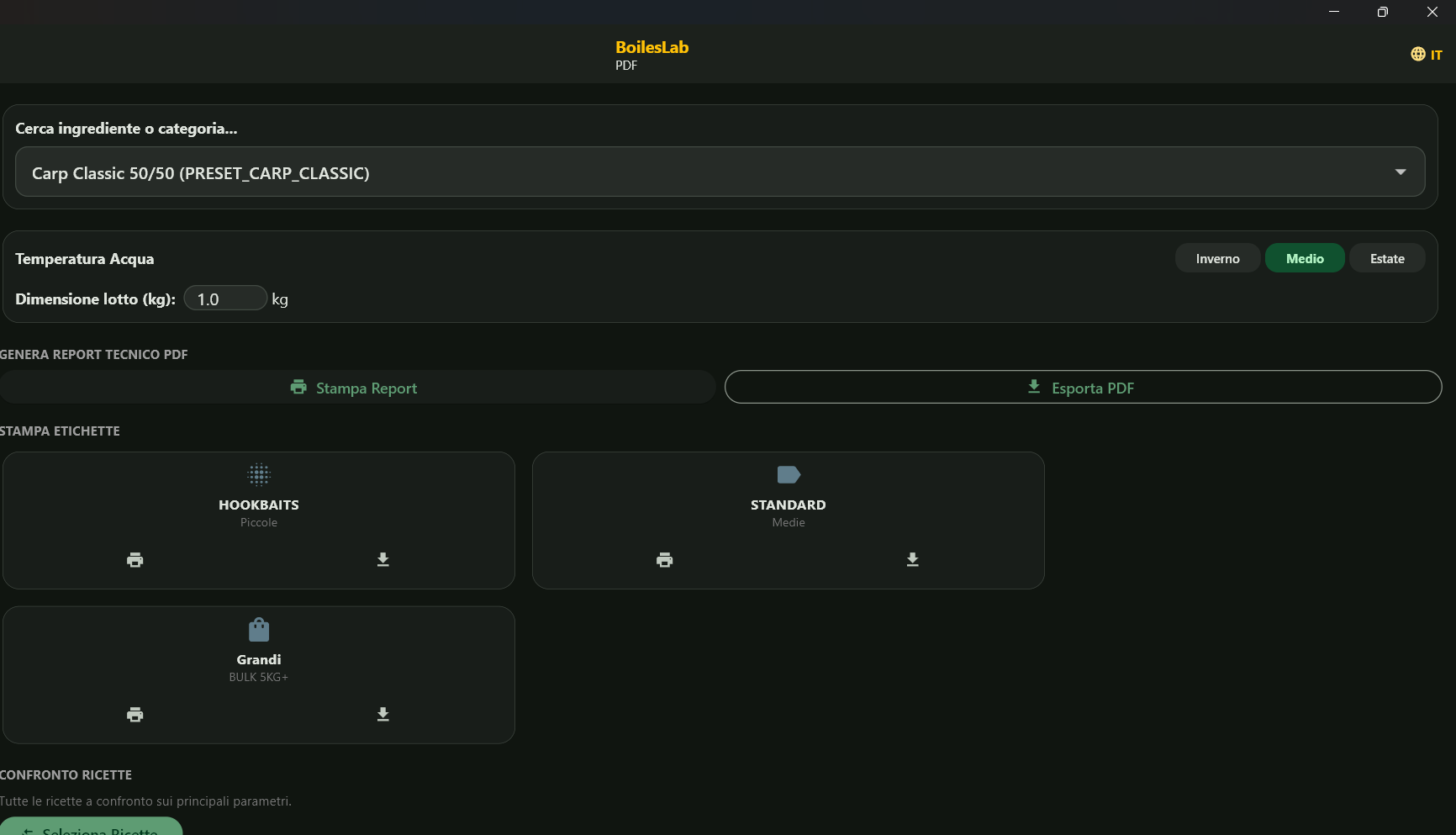The height and width of the screenshot is (835, 1456).
Task: Click the Esporta PDF button
Action: [1083, 388]
